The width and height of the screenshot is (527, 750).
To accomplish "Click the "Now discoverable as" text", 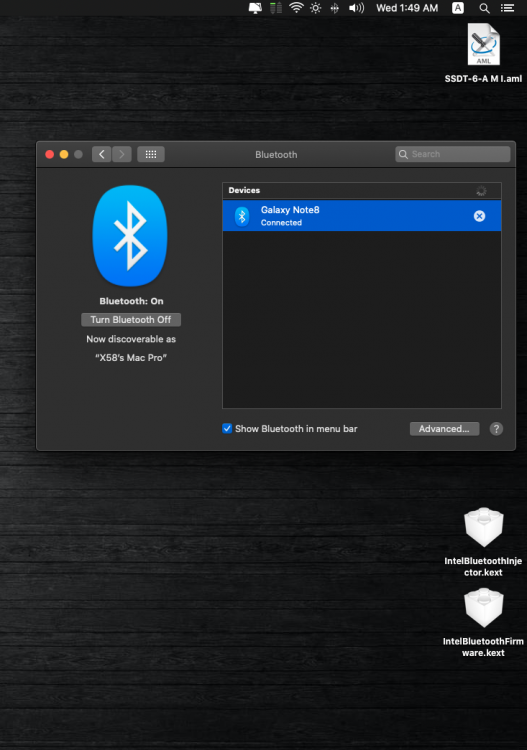I will tap(131, 339).
